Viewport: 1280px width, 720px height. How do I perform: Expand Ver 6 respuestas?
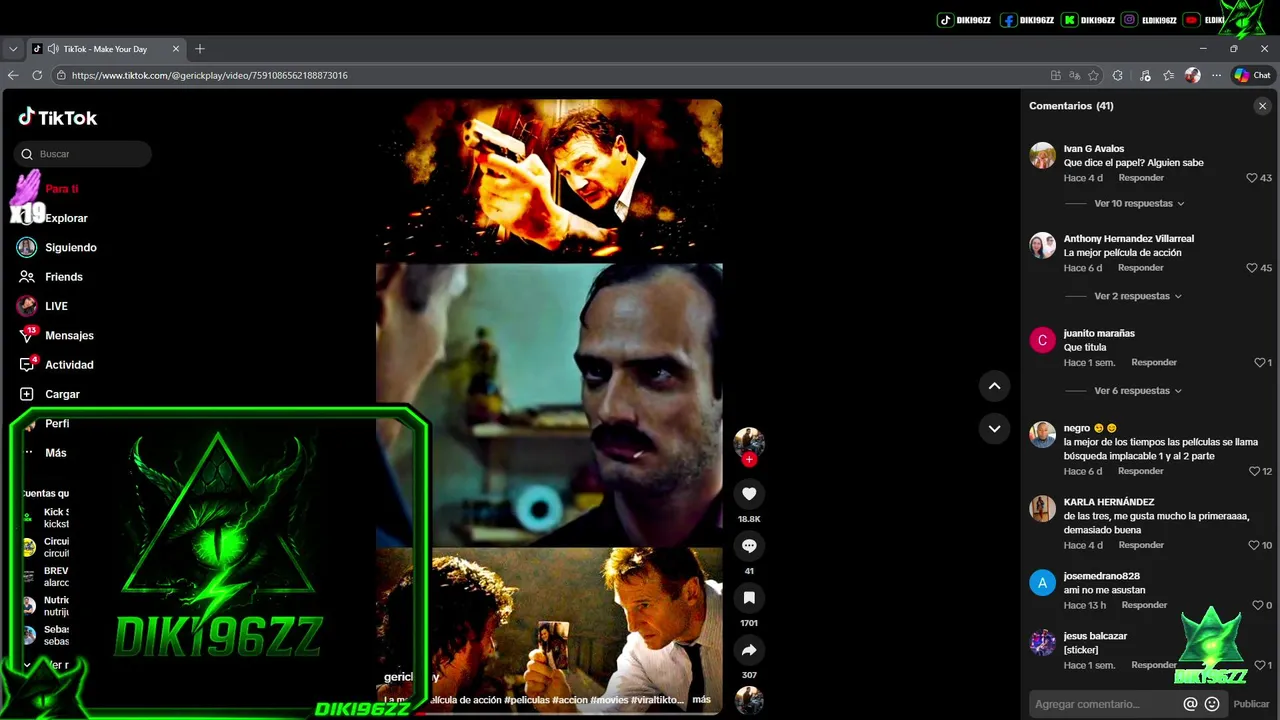[x=1138, y=391]
